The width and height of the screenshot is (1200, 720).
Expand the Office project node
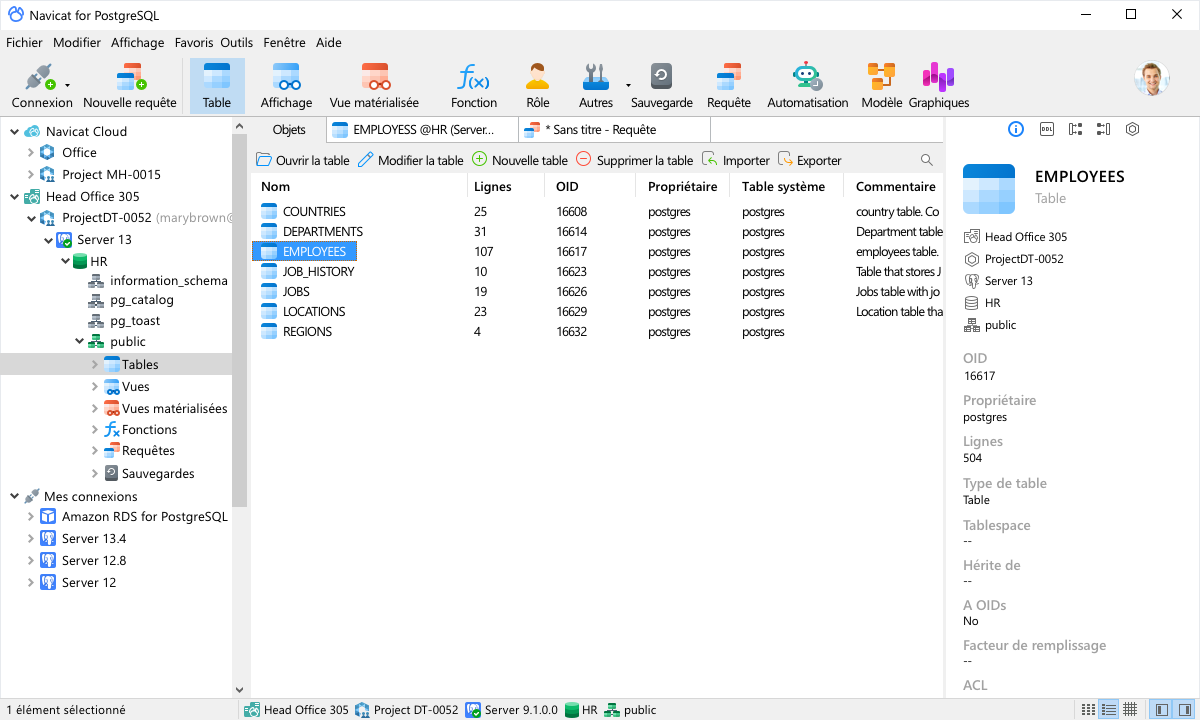pos(30,153)
